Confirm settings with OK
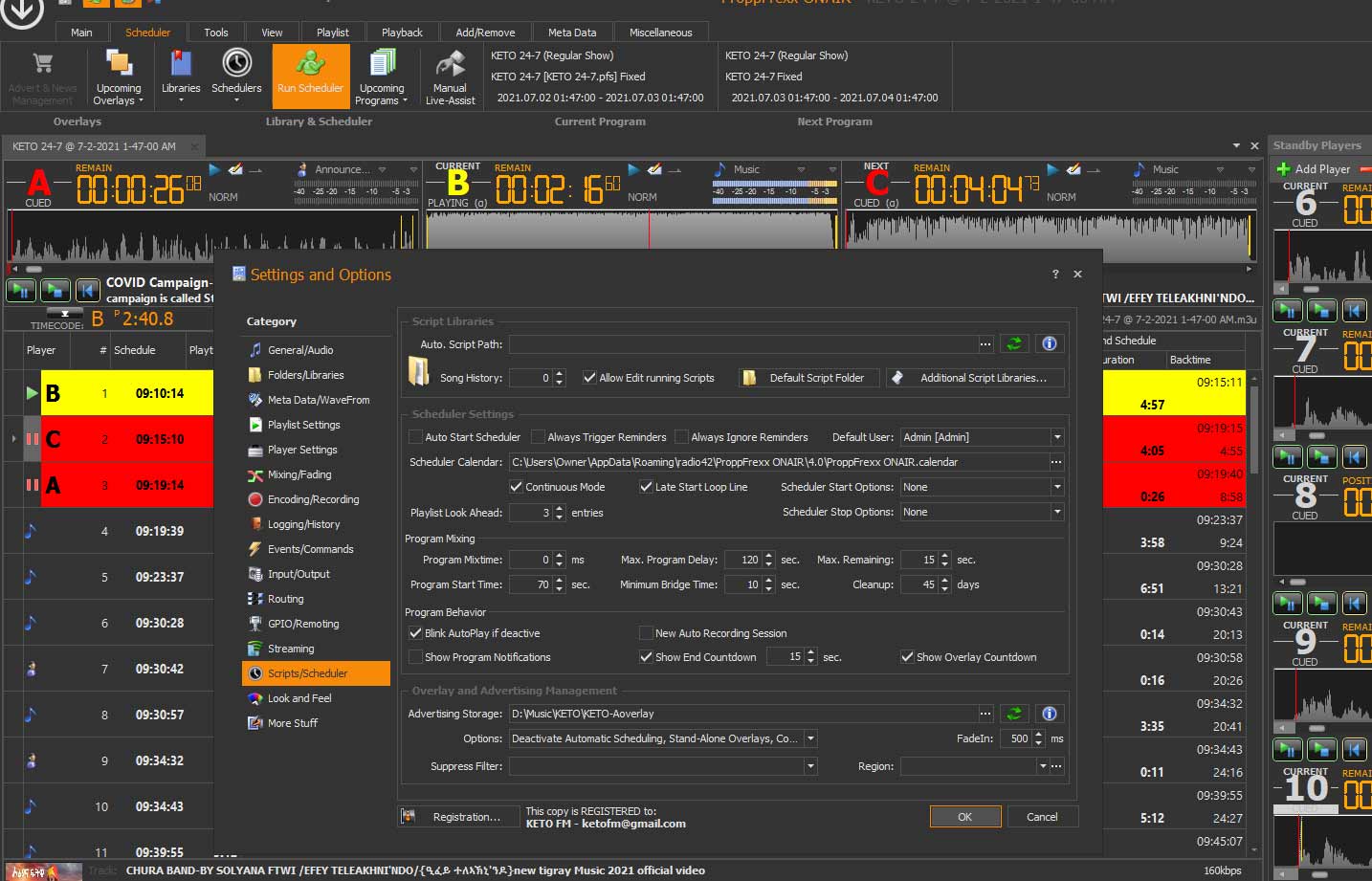 point(964,817)
